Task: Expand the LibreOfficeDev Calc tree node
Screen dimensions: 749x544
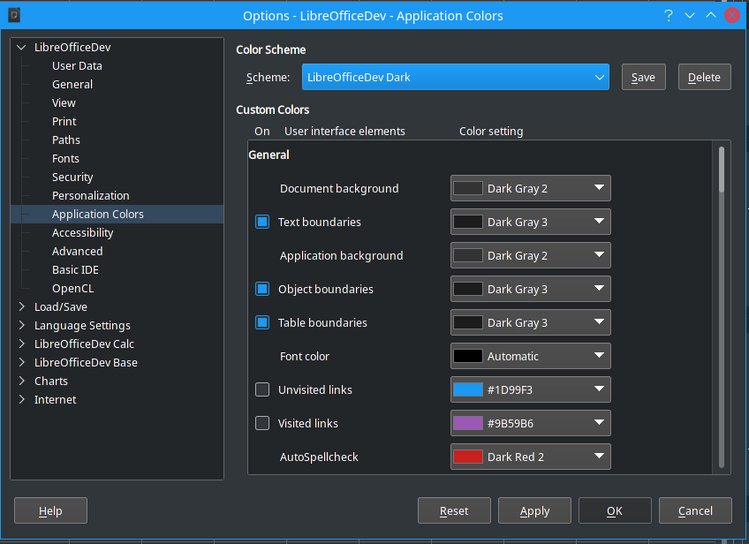Action: [x=22, y=344]
